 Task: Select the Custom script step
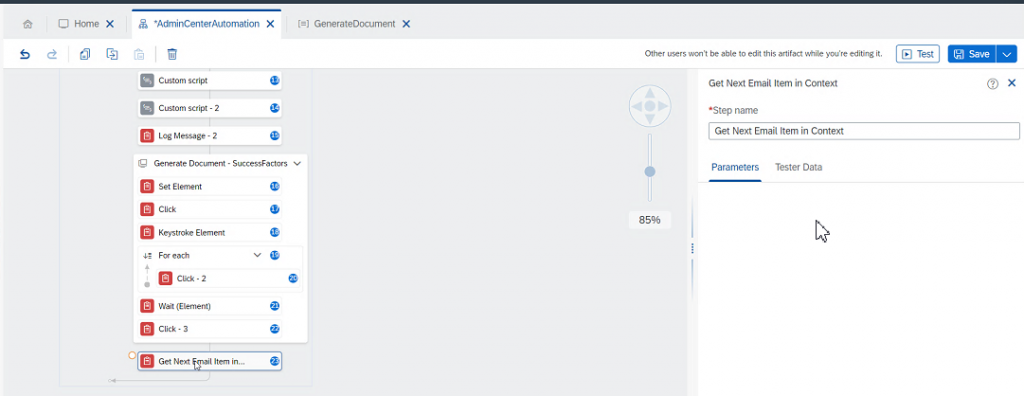pyautogui.click(x=210, y=80)
